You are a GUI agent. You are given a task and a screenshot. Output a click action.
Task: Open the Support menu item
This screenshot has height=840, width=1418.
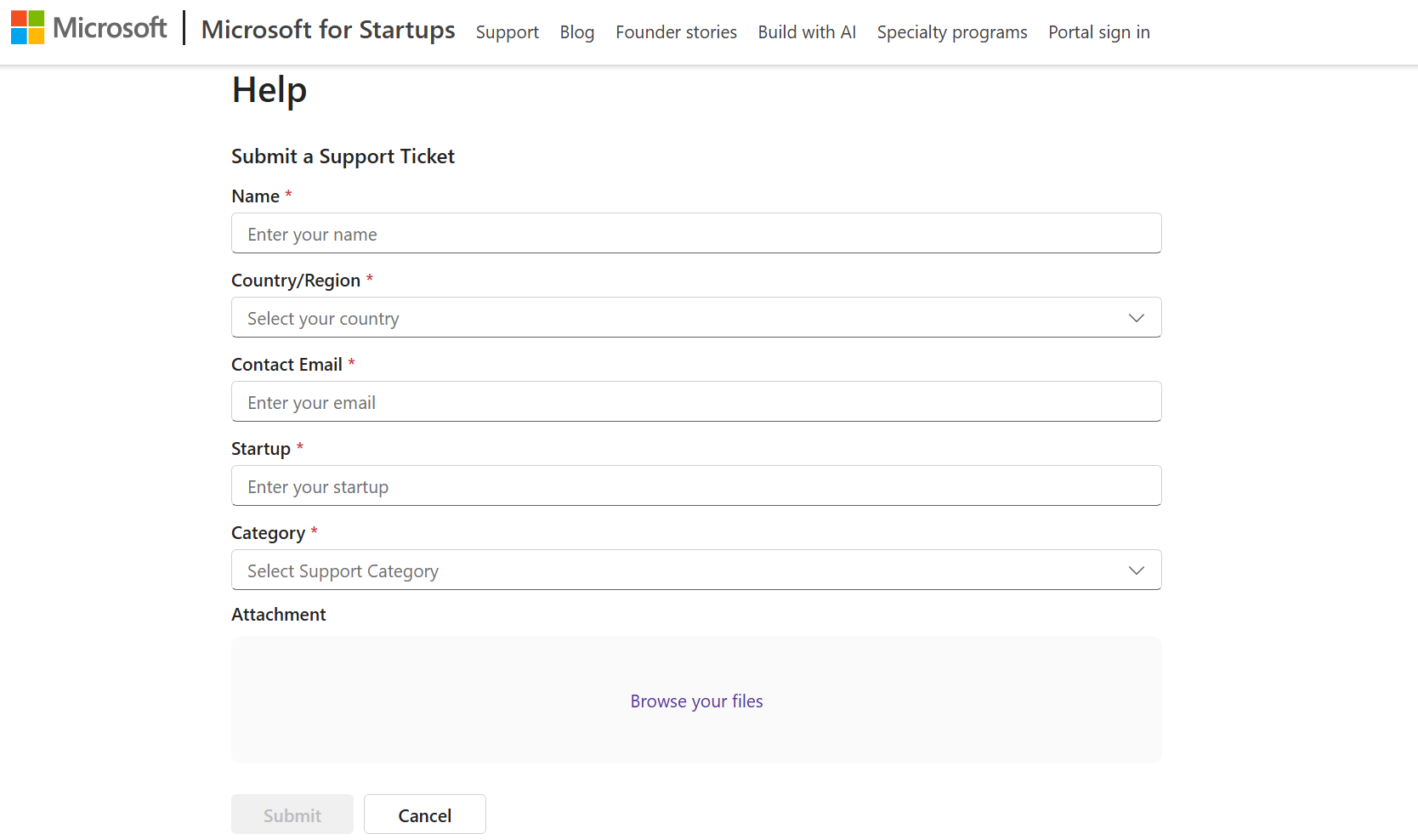[507, 32]
